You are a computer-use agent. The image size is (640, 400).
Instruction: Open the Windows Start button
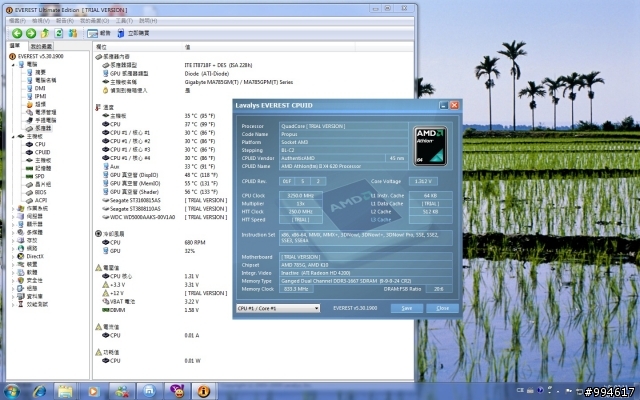(x=11, y=391)
